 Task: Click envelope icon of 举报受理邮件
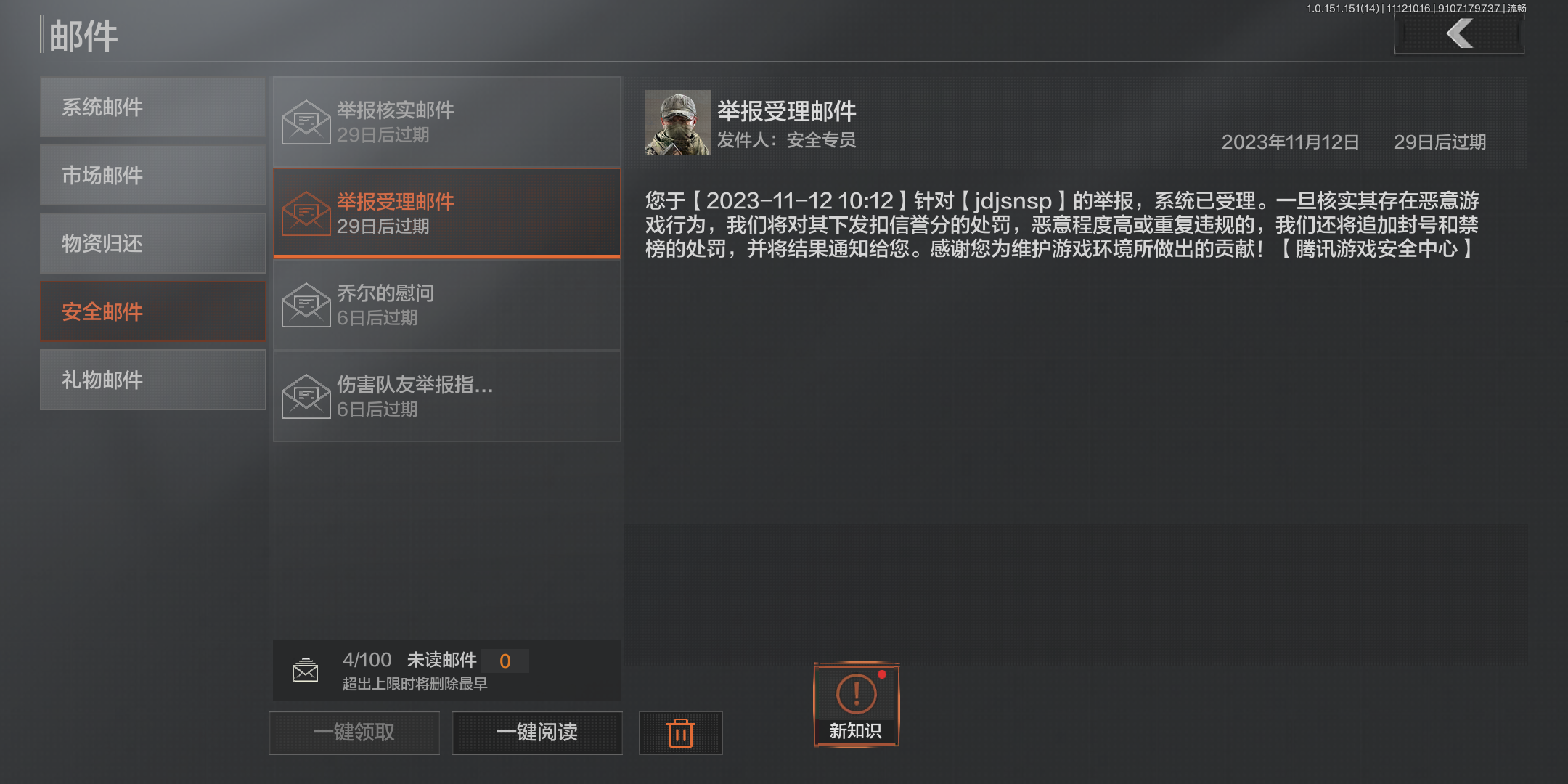coord(306,213)
